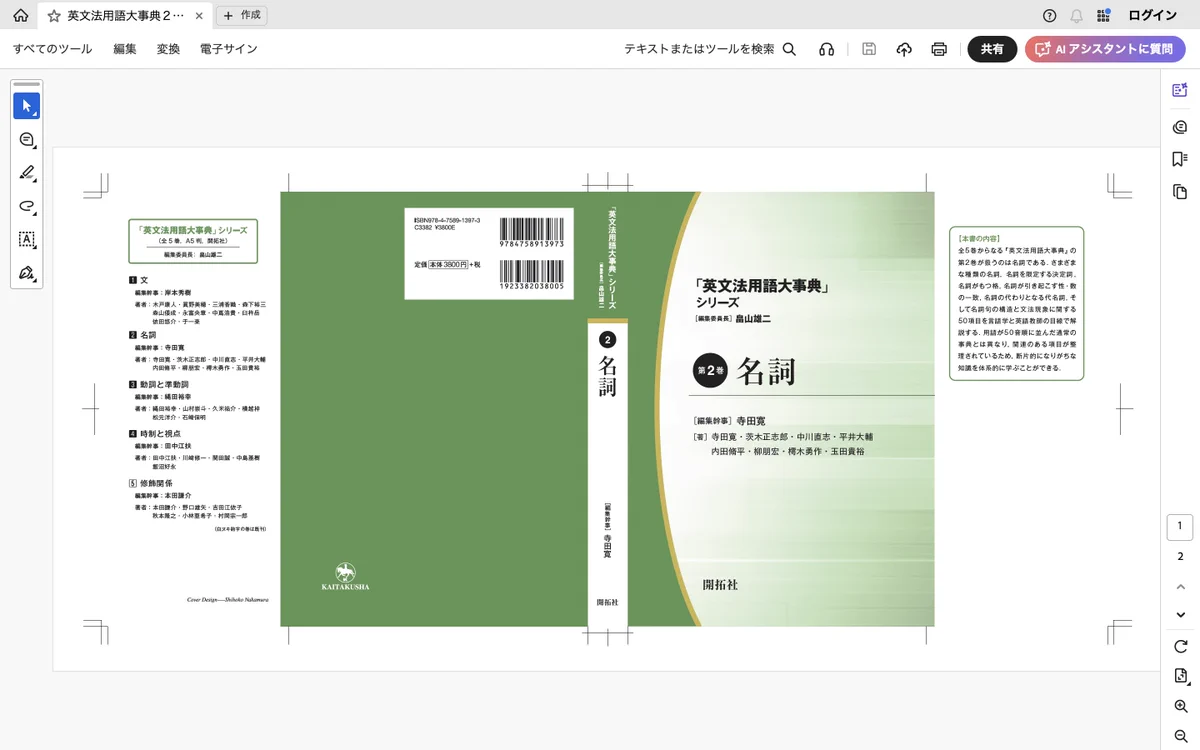Screen dimensions: 1200x750
Task: Jump to page 1 in the page indicator
Action: tap(1180, 526)
